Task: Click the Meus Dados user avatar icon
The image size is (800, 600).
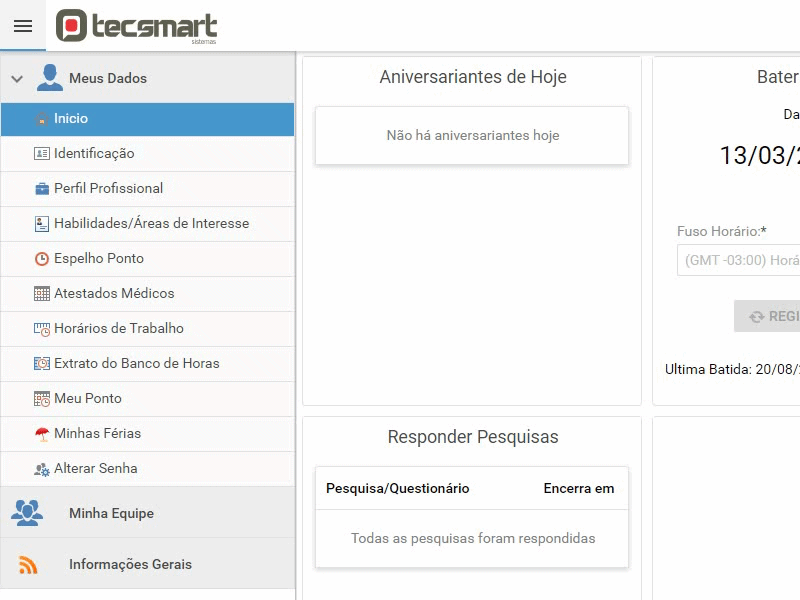Action: pyautogui.click(x=49, y=78)
